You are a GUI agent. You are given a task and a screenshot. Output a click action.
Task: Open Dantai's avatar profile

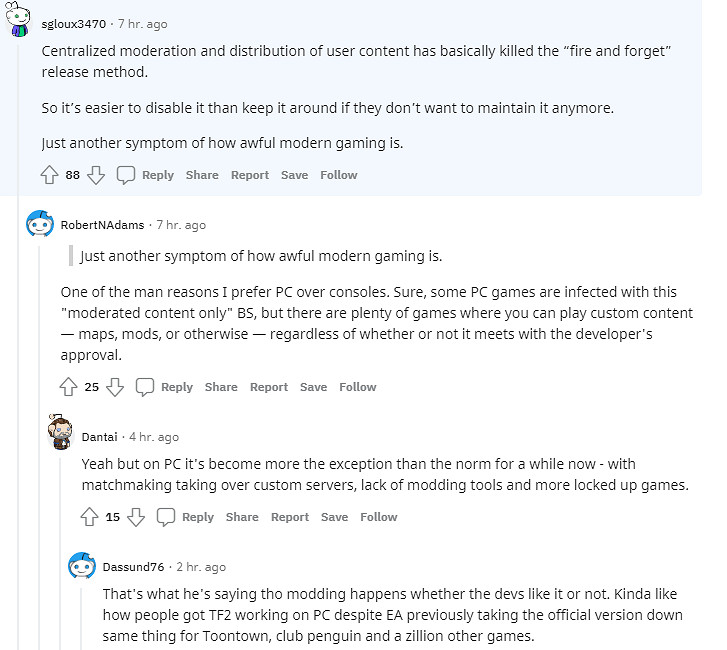coord(59,436)
